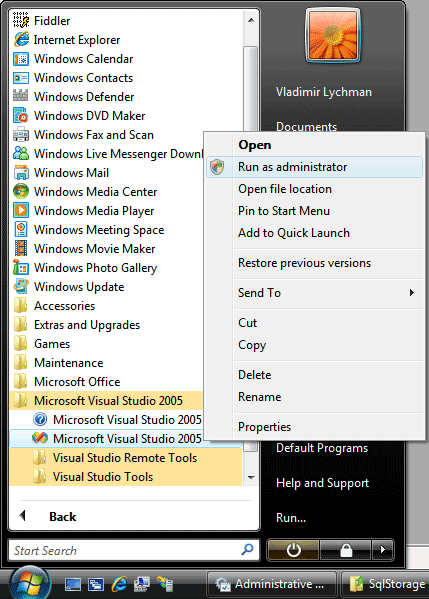This screenshot has width=429, height=599.
Task: Click the Show Desktop quick launch icon
Action: pos(73,584)
